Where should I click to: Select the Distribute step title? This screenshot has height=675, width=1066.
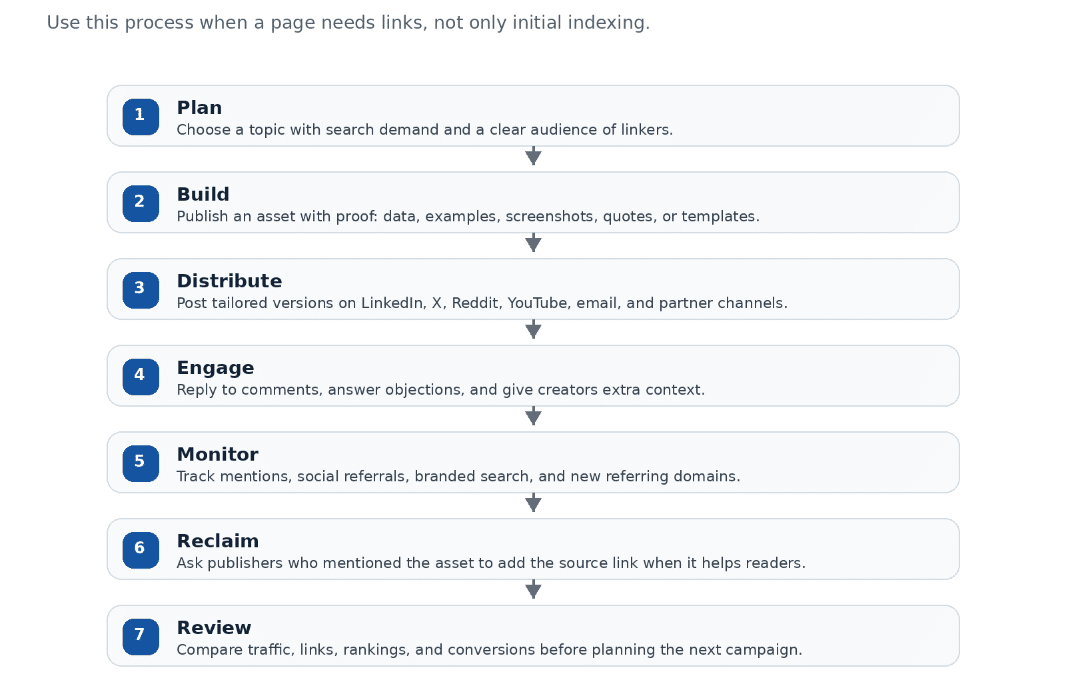(x=229, y=281)
